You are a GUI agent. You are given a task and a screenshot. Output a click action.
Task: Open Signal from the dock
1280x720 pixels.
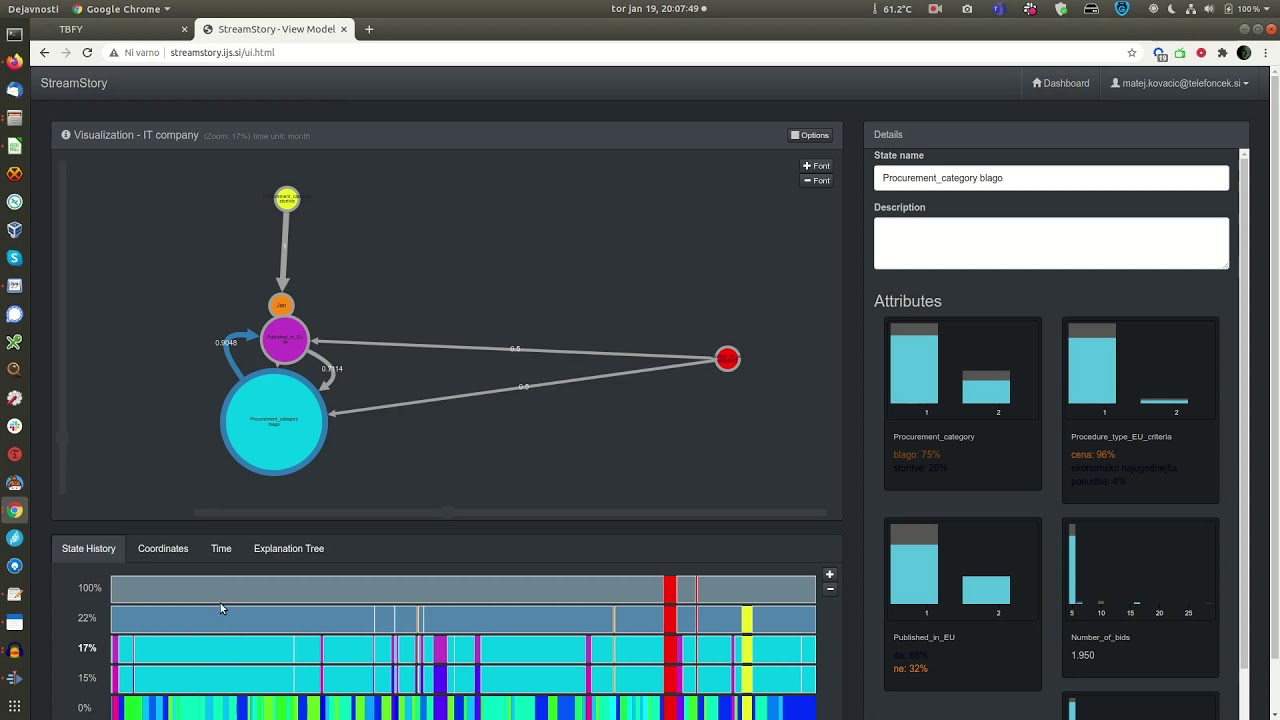14,314
